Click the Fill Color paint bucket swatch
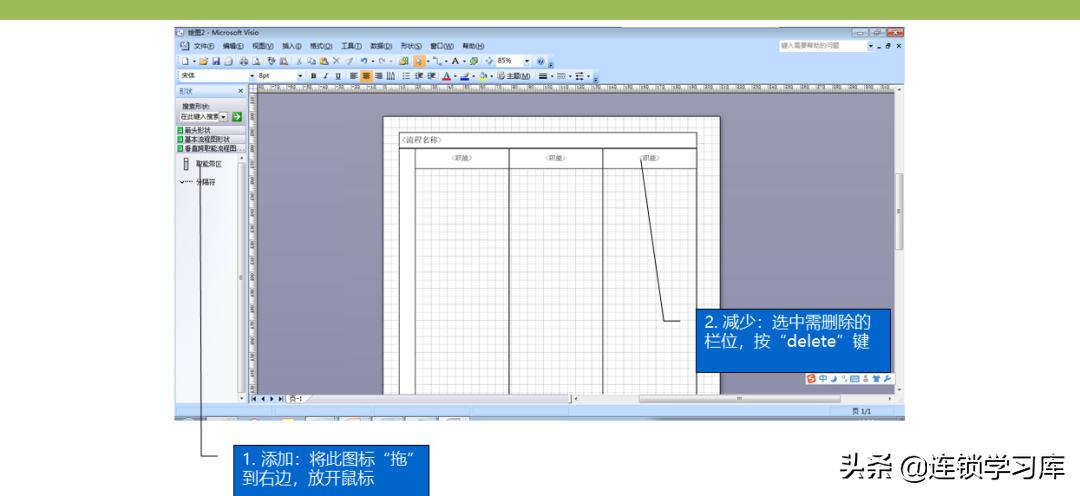 click(x=483, y=76)
